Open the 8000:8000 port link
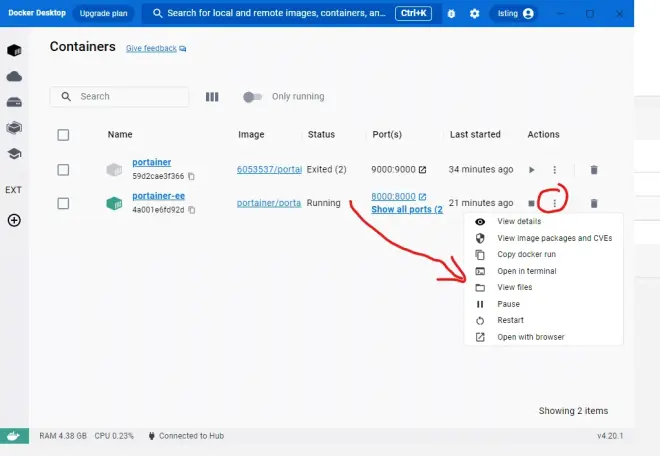660x456 pixels. point(393,197)
